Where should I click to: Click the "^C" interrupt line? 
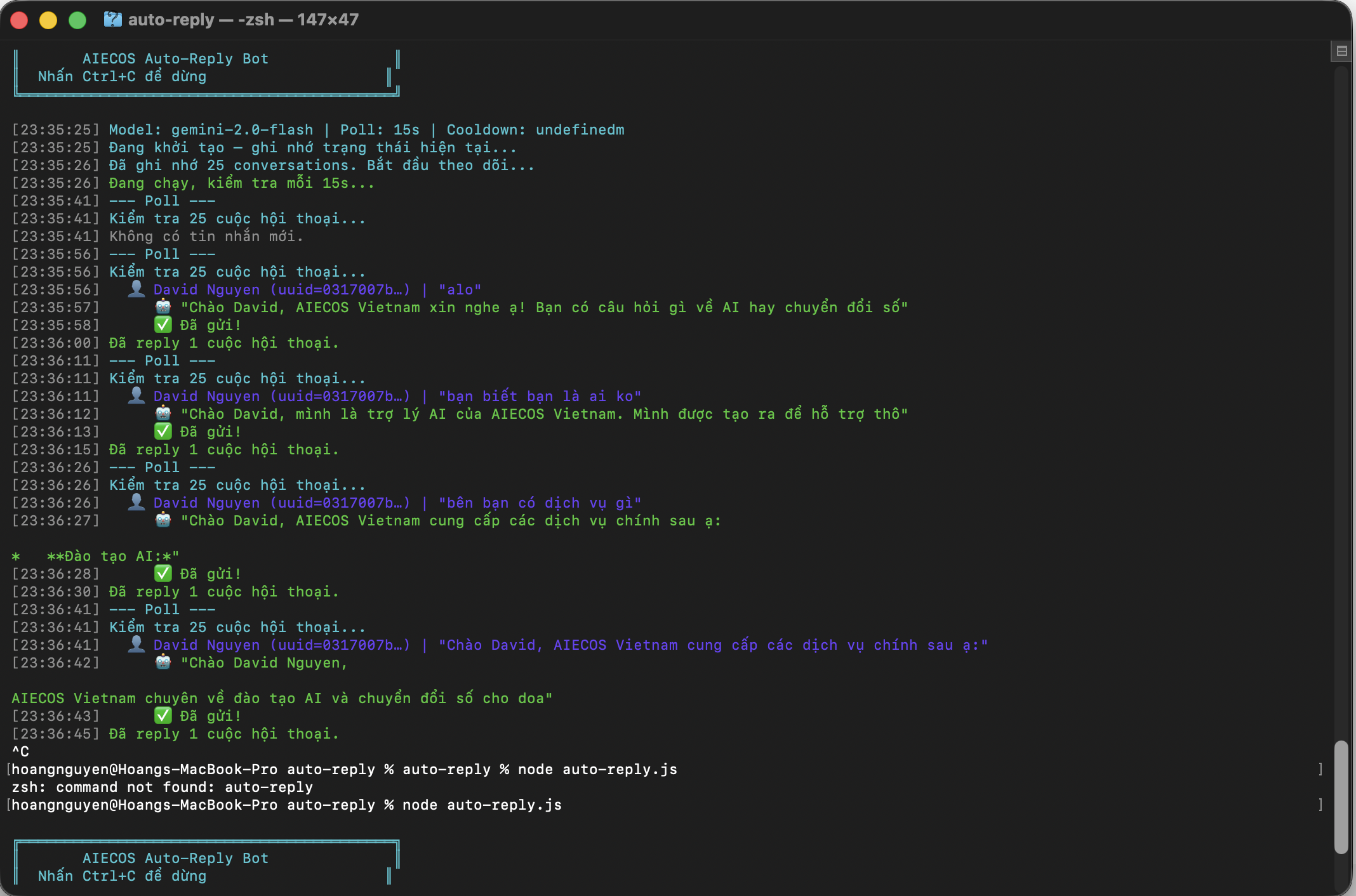(x=20, y=751)
